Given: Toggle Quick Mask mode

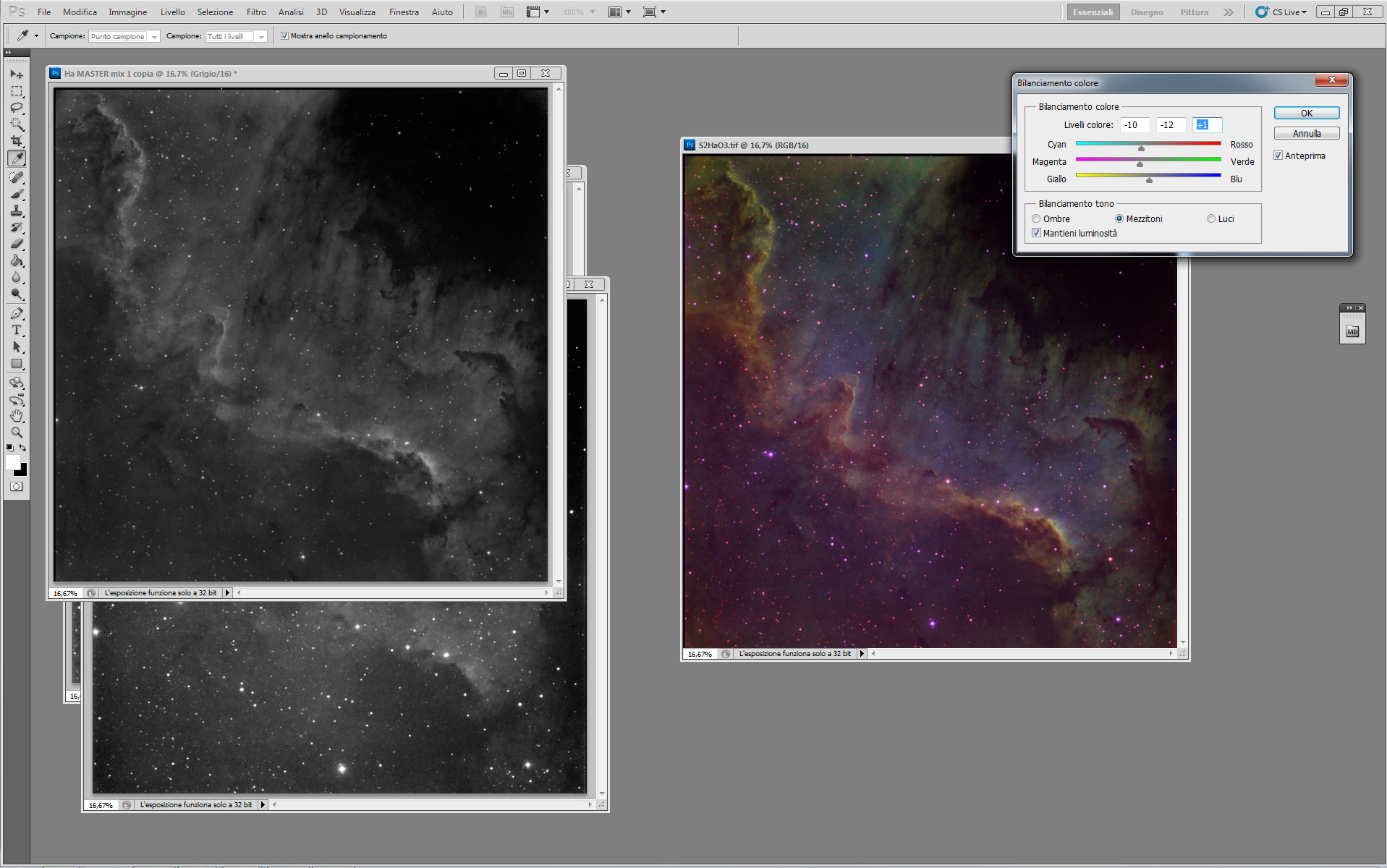Looking at the screenshot, I should tap(16, 487).
